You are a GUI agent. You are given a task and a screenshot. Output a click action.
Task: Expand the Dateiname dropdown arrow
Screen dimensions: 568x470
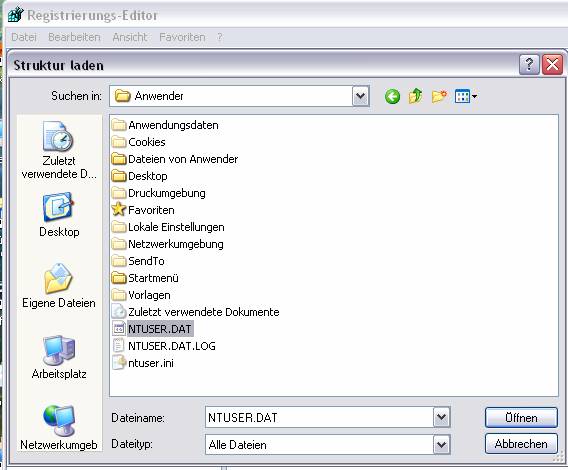(441, 417)
